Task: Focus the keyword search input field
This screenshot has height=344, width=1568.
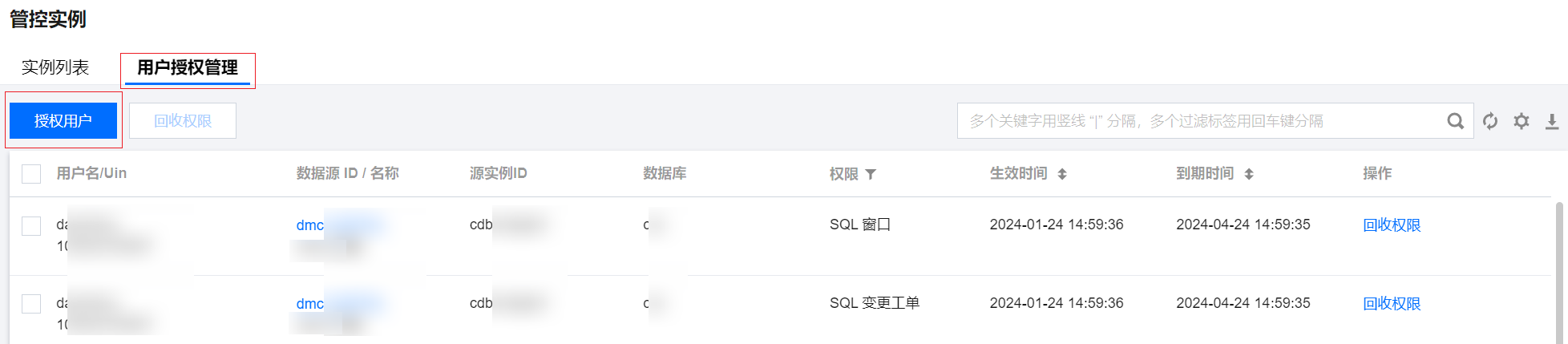Action: tap(1201, 121)
